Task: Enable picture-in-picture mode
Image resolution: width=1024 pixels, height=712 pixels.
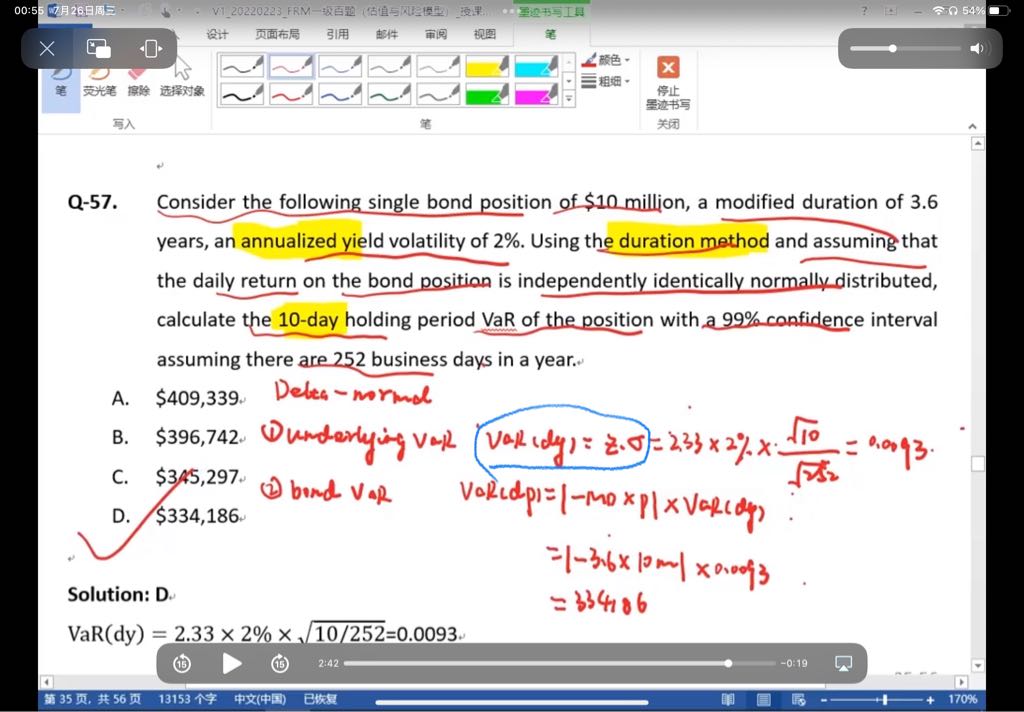Action: [x=99, y=48]
